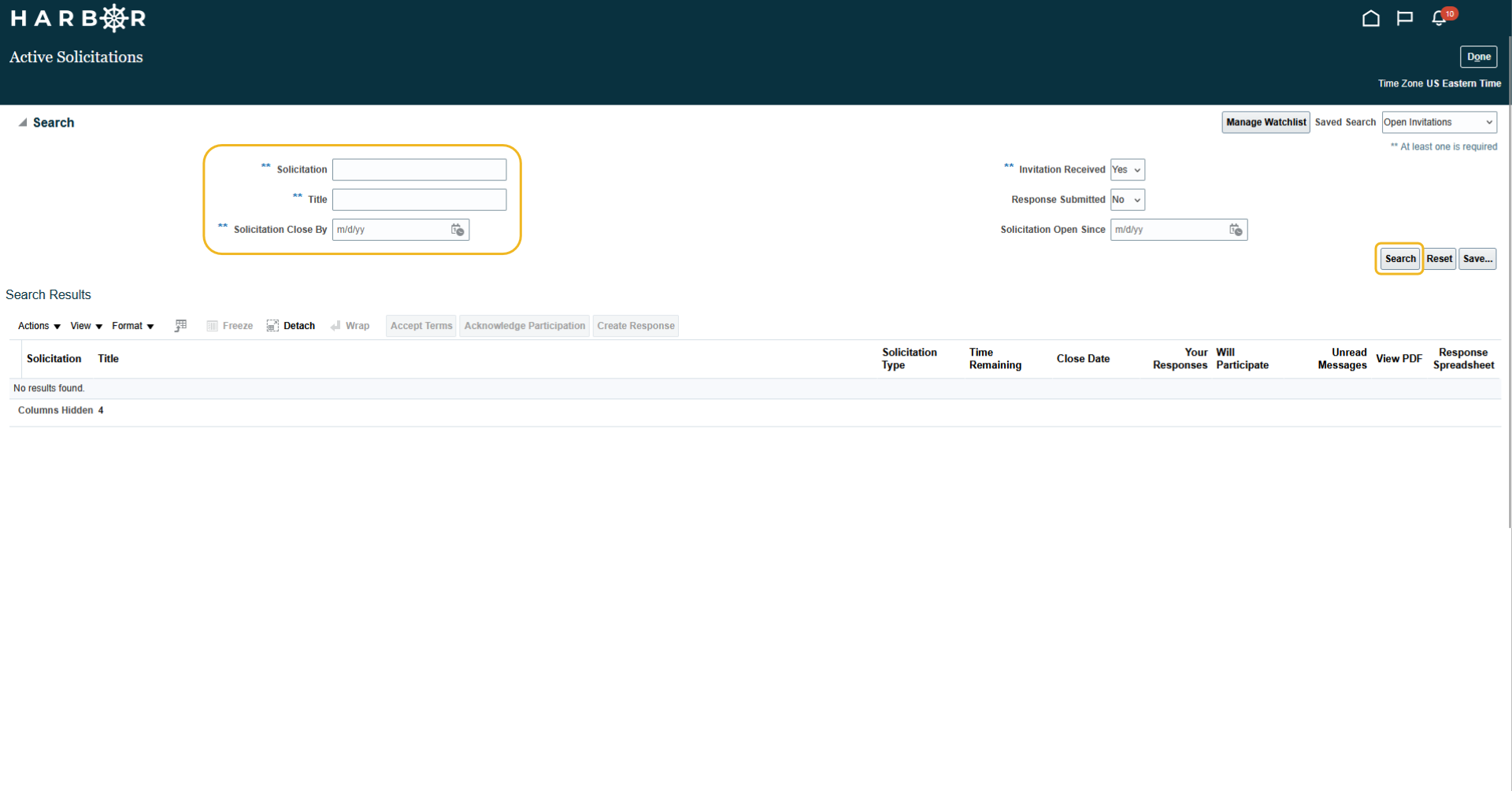This screenshot has width=1512, height=791.
Task: Click the Solicitation Type column header
Action: (x=909, y=359)
